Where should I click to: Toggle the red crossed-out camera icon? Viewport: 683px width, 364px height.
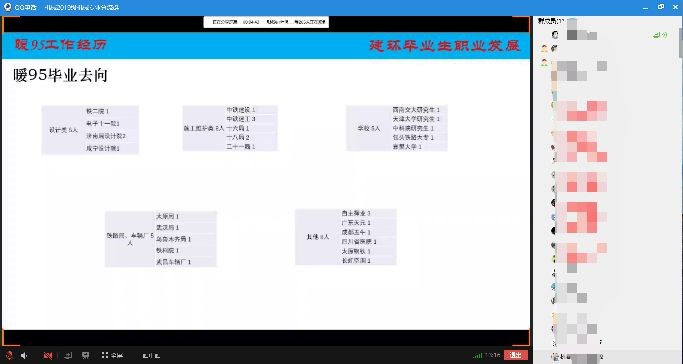click(x=48, y=355)
